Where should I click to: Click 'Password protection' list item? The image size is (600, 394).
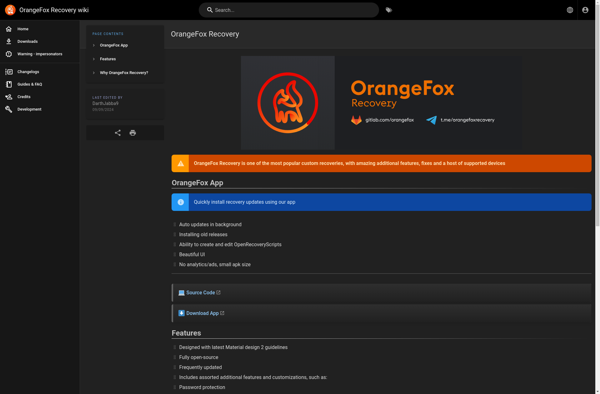point(202,387)
